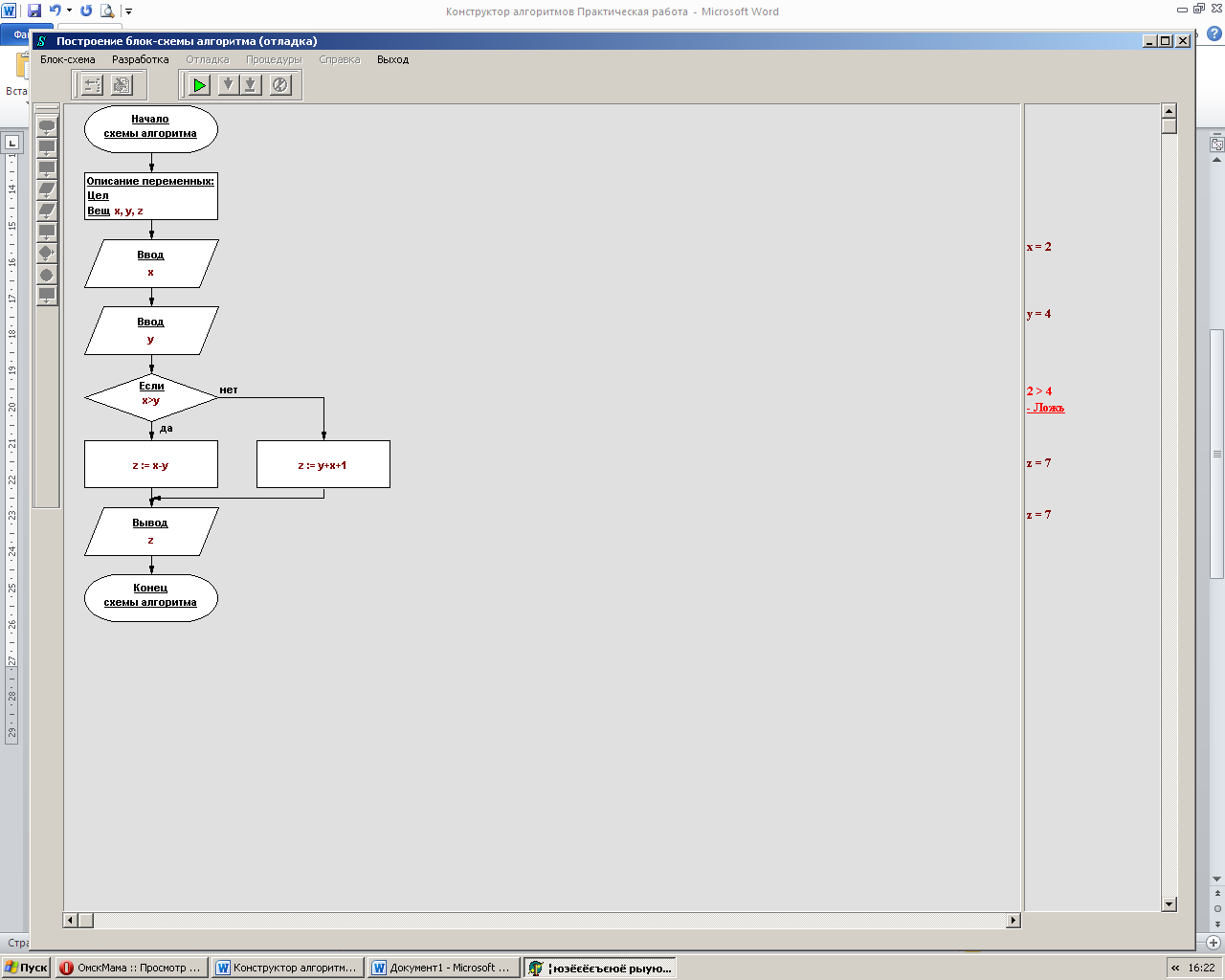
Task: Click the red Ложь result text
Action: pos(1046,408)
